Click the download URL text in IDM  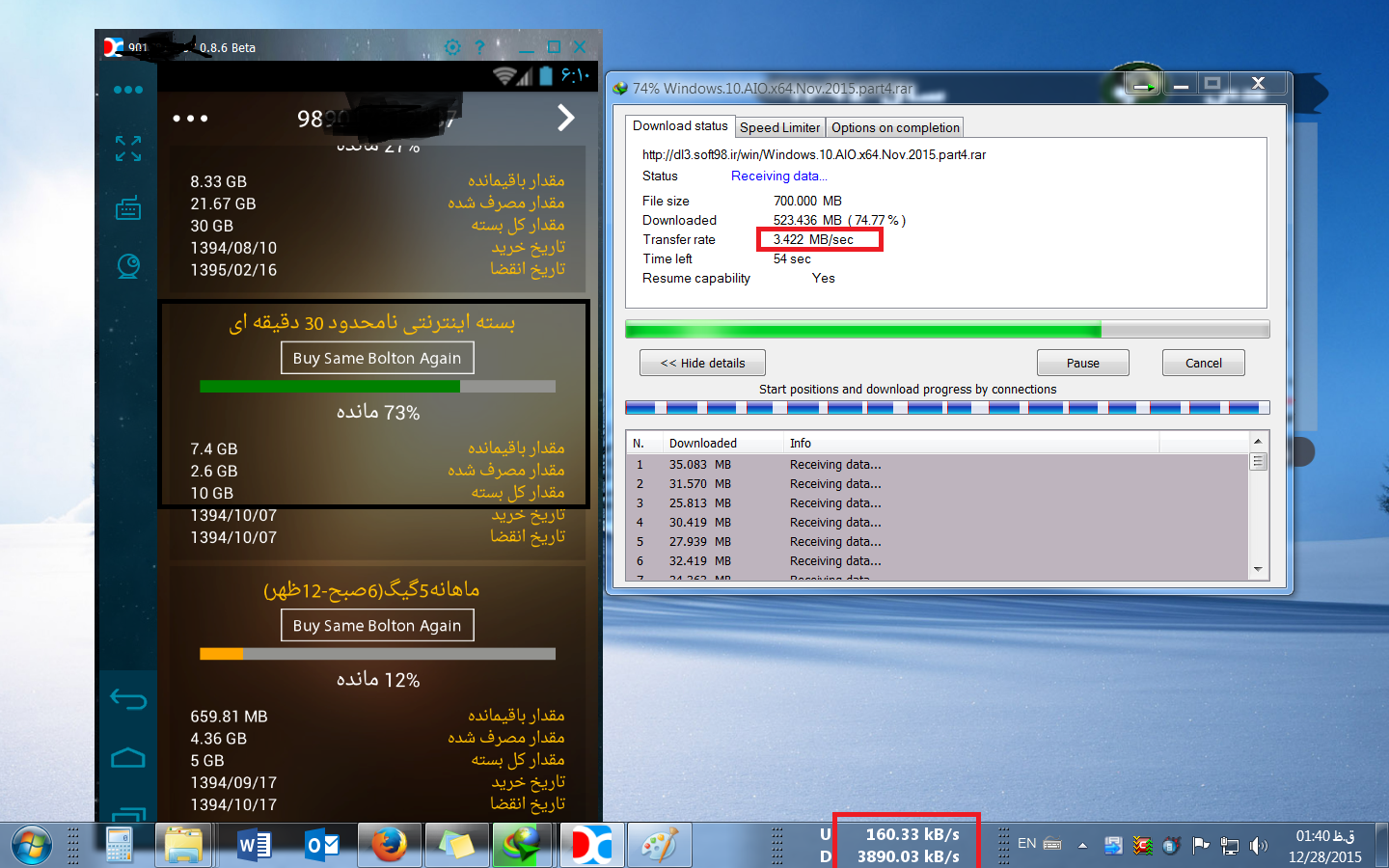click(x=814, y=154)
